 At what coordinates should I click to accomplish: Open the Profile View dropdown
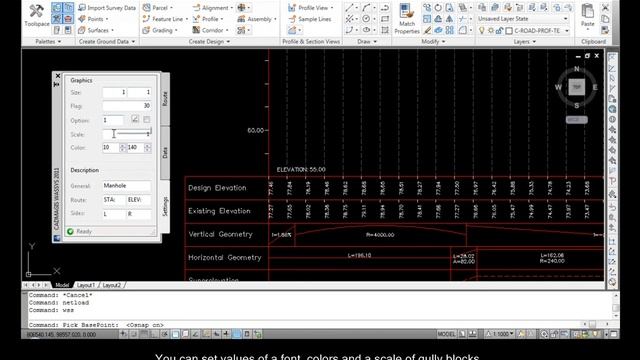tap(311, 8)
